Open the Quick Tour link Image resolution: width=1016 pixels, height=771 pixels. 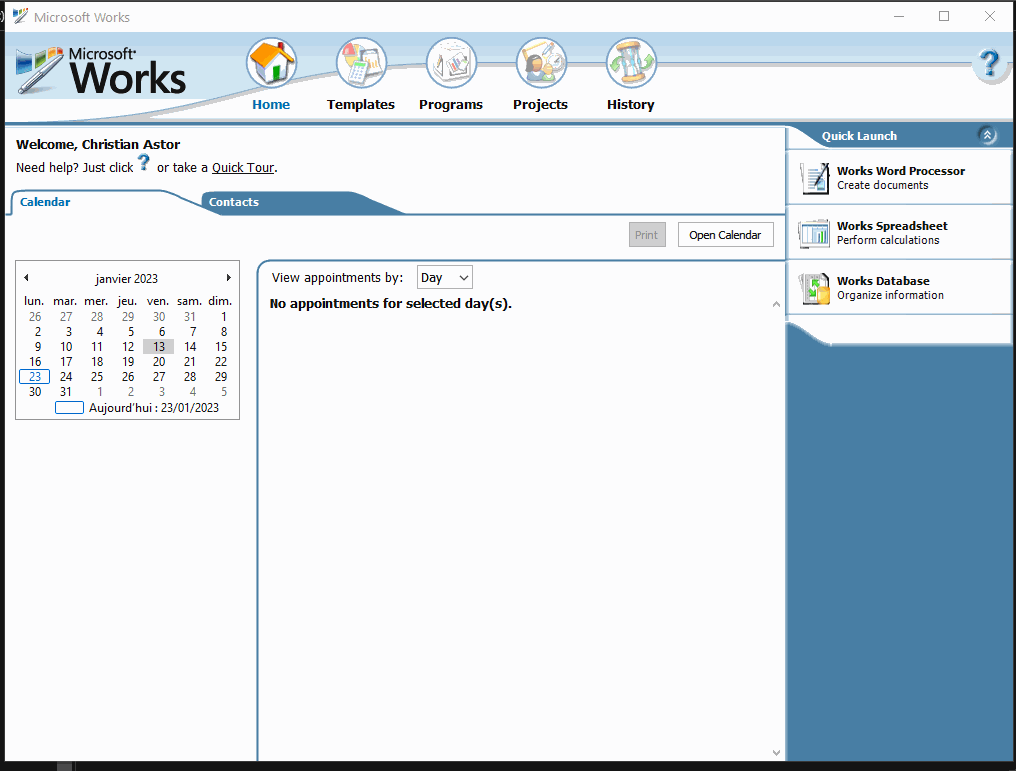coord(243,168)
